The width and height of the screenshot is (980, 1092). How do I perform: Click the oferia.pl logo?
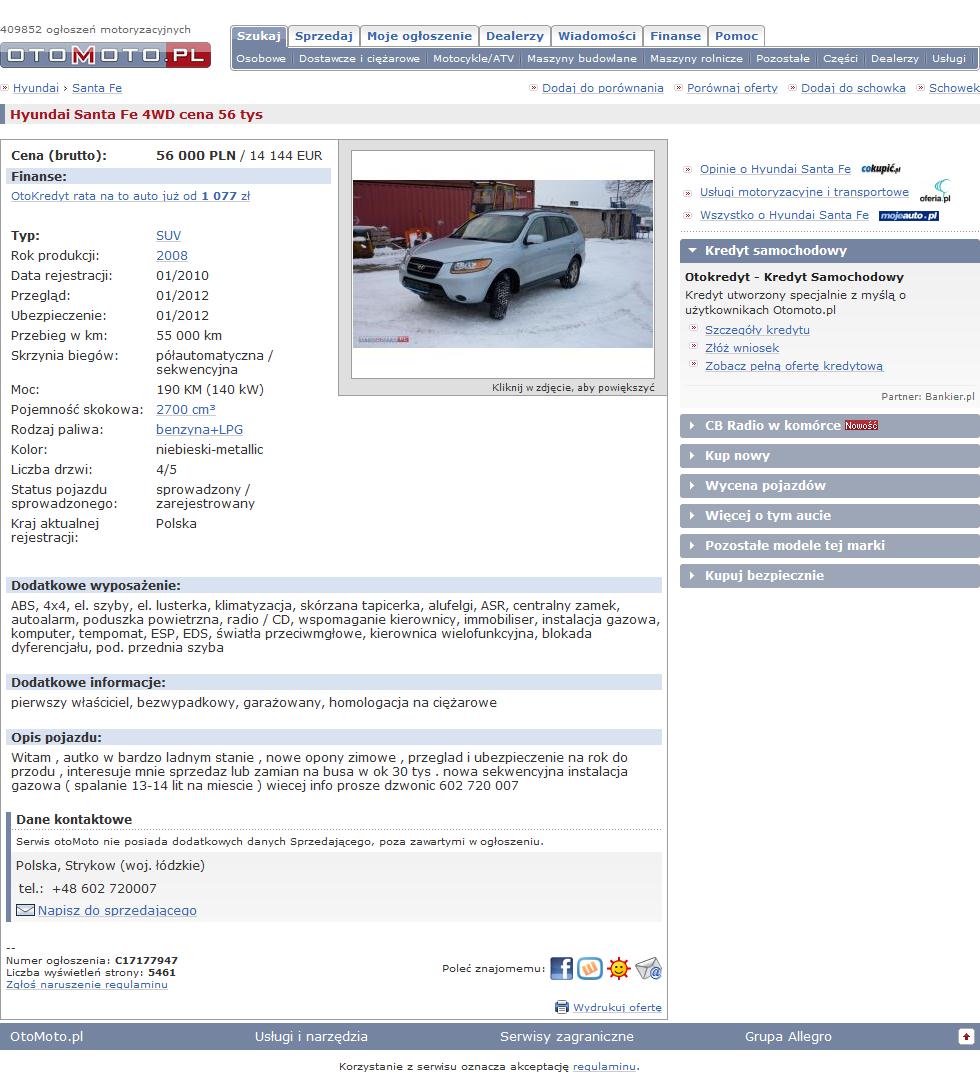(935, 191)
